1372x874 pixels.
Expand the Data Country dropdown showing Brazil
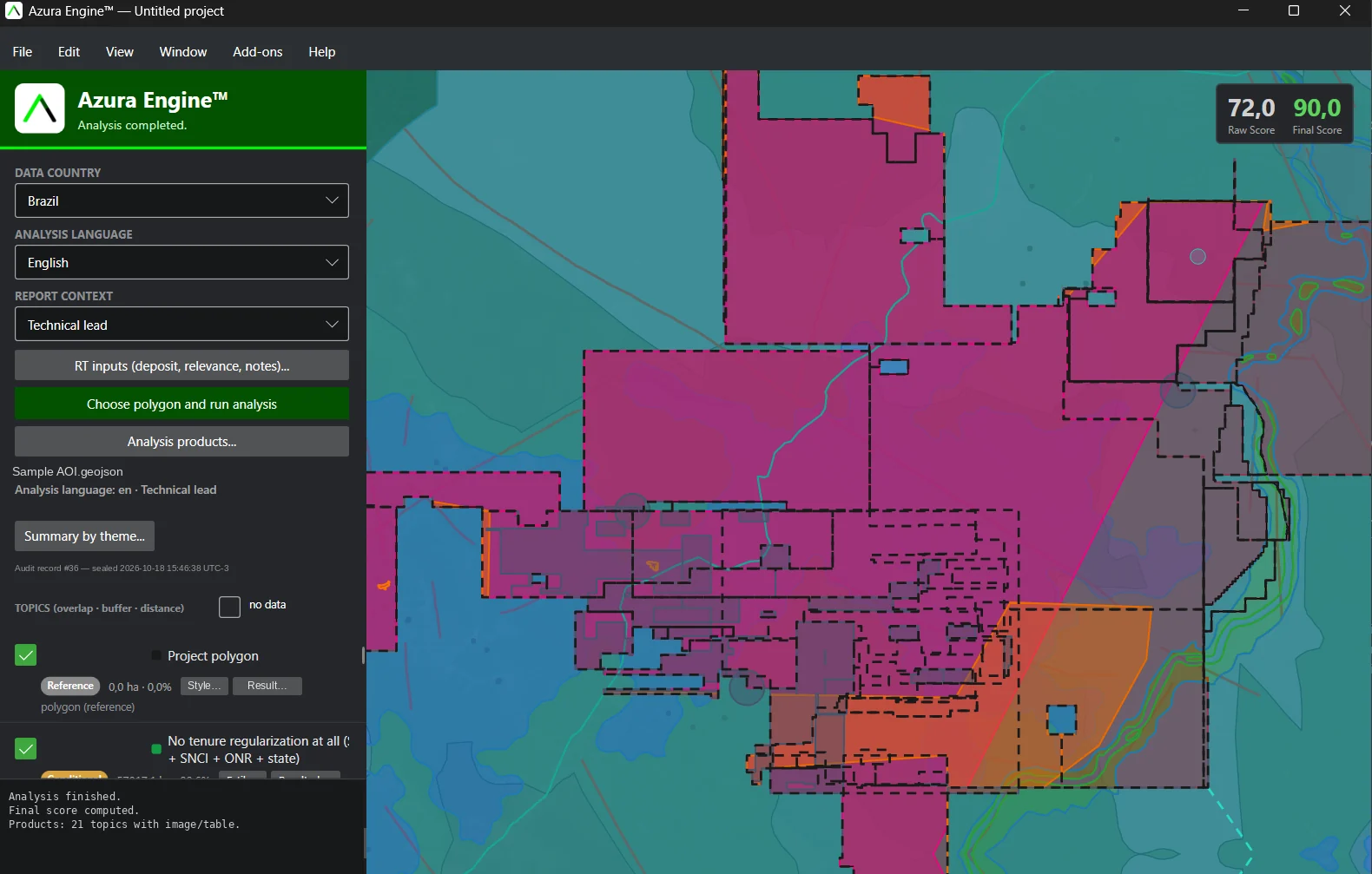[x=181, y=200]
